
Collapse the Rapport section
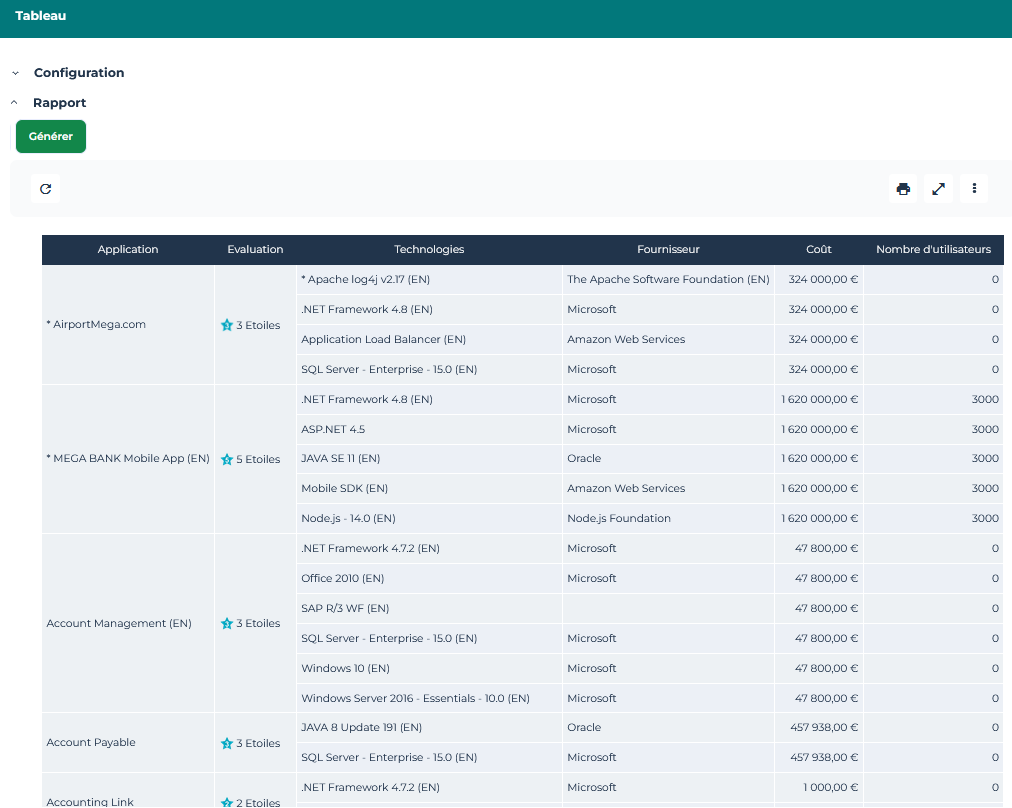(x=59, y=103)
